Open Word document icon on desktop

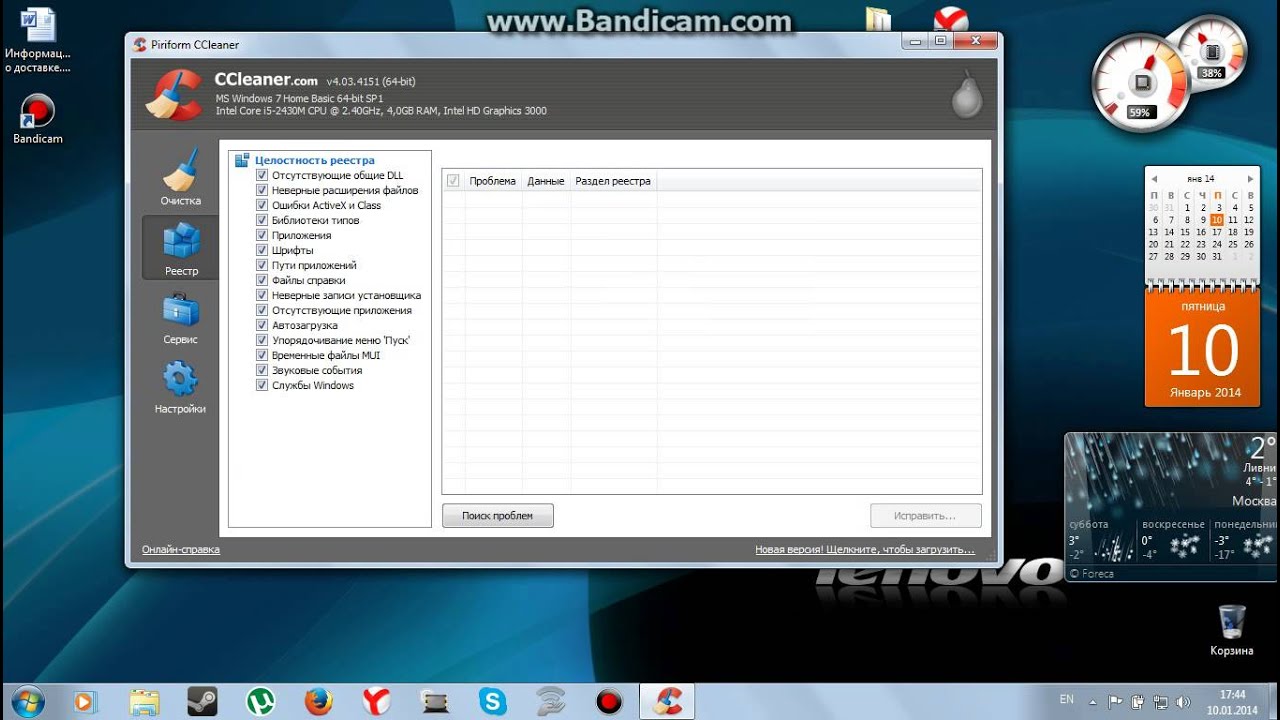coord(38,41)
